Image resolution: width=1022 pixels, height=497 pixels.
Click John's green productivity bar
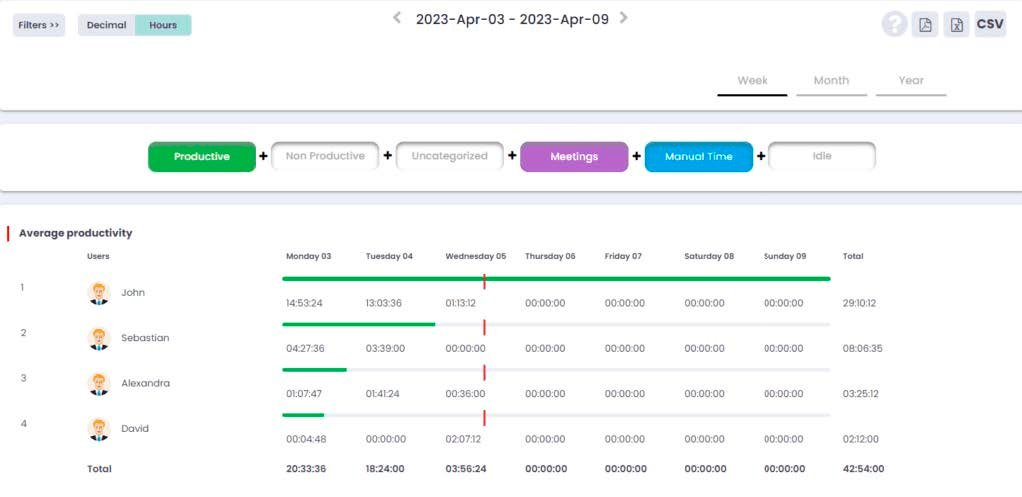point(556,279)
